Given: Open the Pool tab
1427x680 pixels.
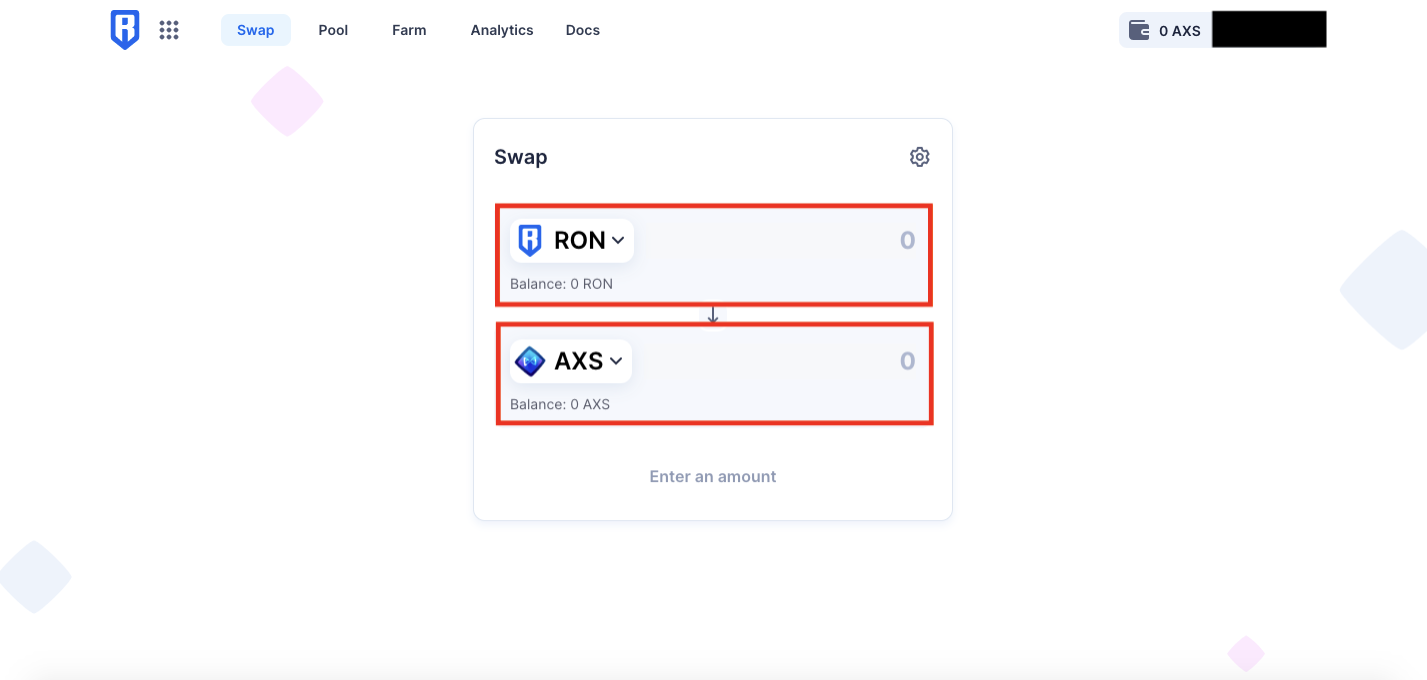Looking at the screenshot, I should (333, 30).
